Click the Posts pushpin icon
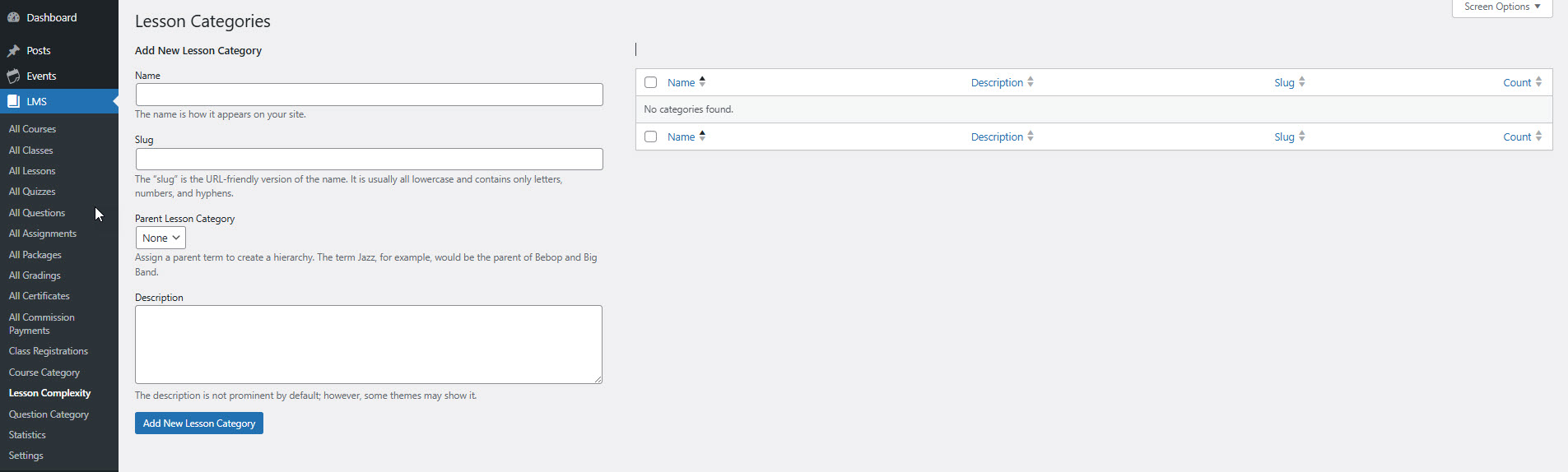The height and width of the screenshot is (472, 1568). tap(13, 51)
